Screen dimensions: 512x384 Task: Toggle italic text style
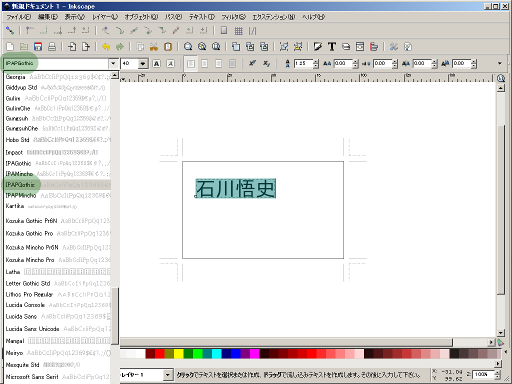(170, 63)
